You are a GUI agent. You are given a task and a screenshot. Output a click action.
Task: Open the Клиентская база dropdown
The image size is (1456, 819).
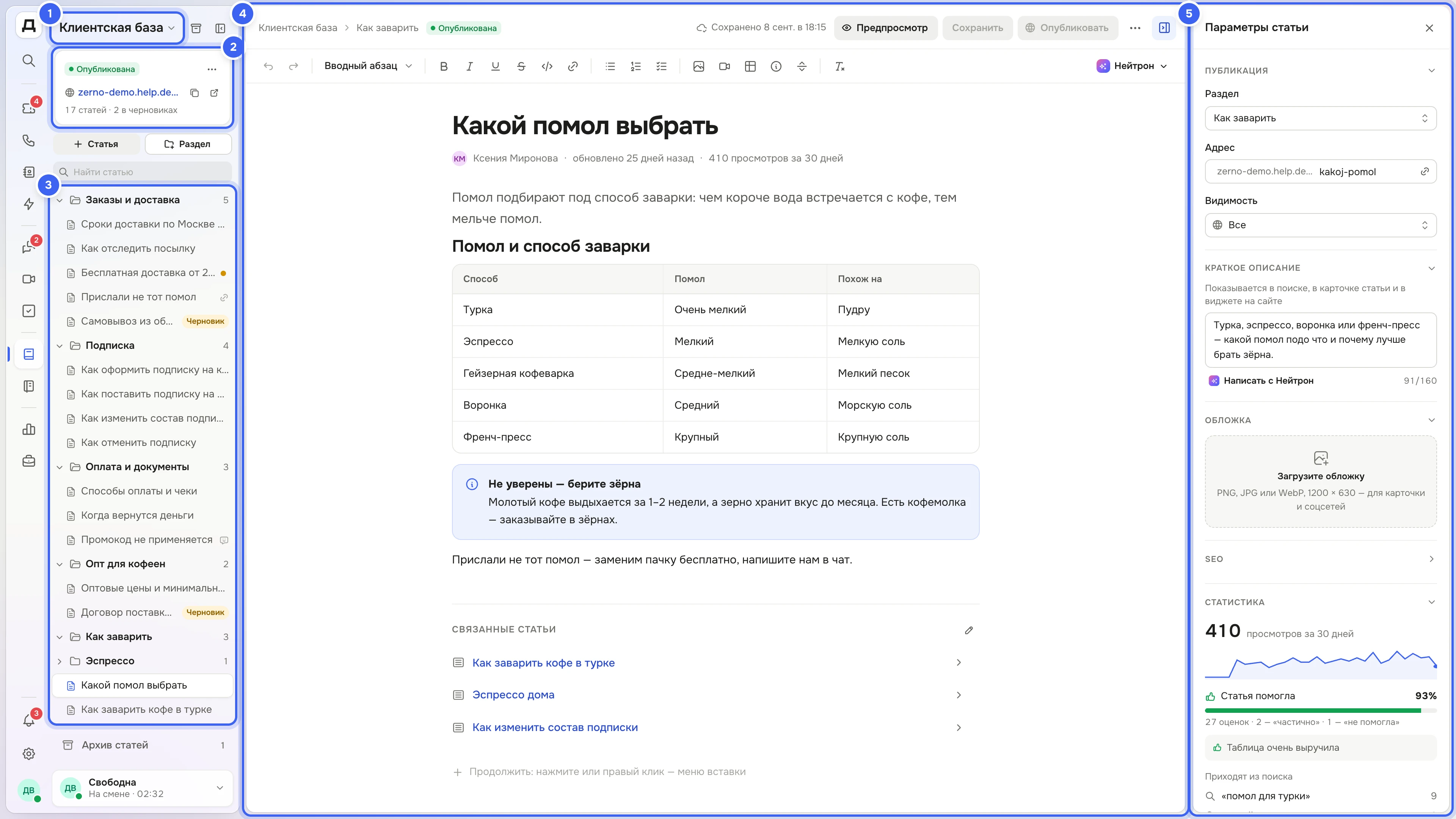(117, 28)
